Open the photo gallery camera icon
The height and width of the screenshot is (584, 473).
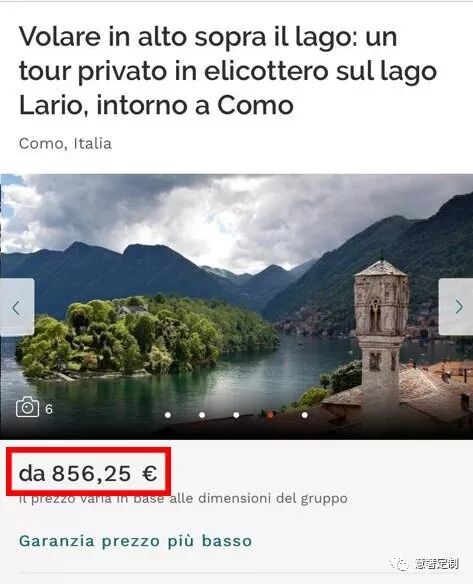27,407
